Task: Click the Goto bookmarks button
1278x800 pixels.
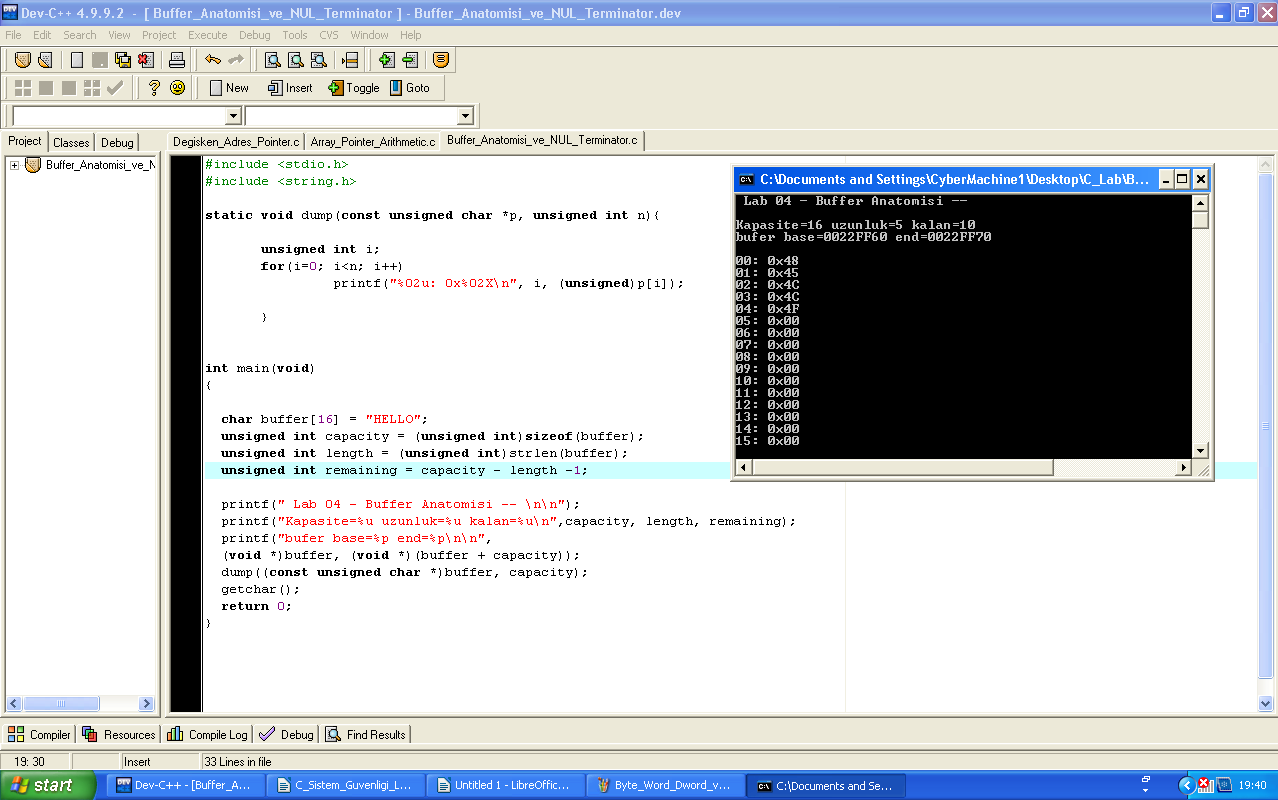Action: pos(410,88)
